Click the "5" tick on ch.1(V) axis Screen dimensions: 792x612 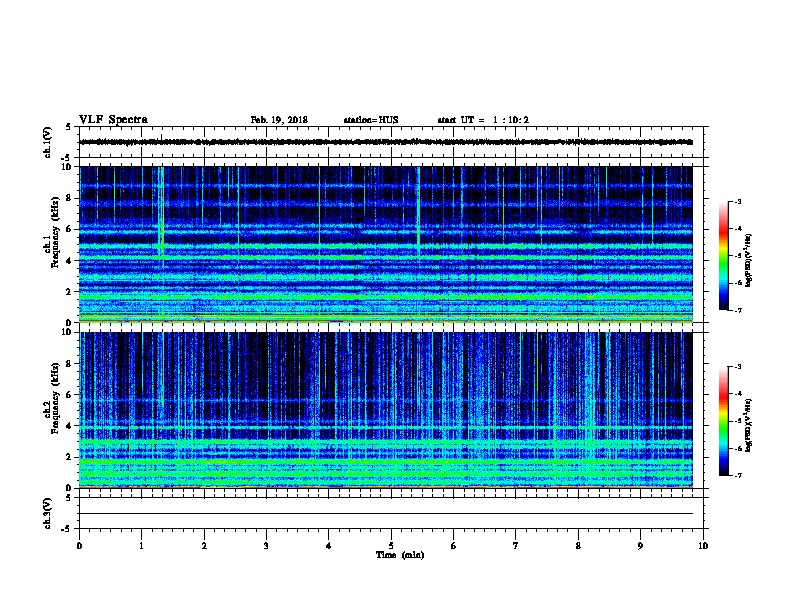(x=69, y=127)
